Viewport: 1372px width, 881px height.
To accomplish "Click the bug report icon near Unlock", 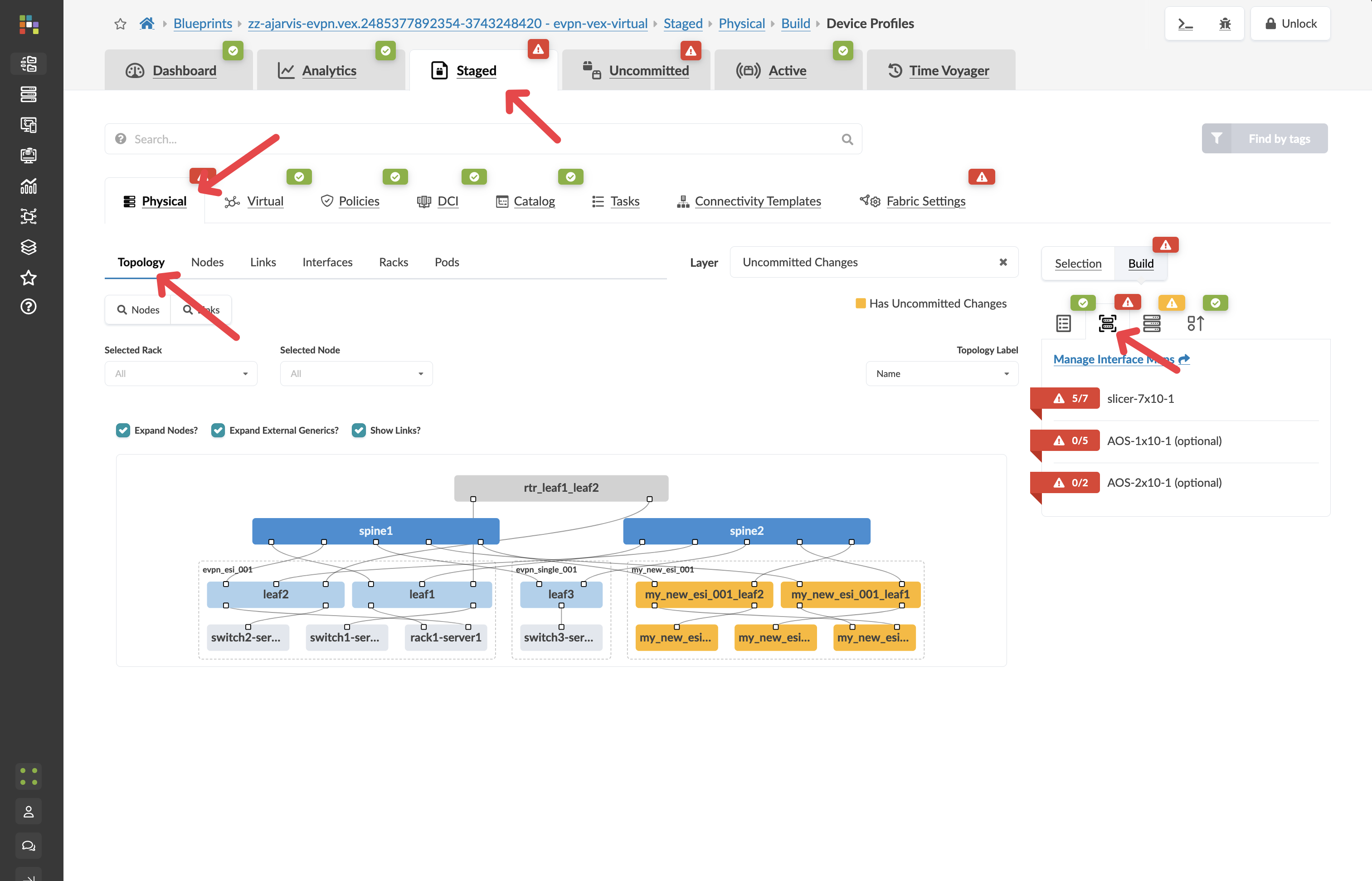I will [x=1225, y=24].
